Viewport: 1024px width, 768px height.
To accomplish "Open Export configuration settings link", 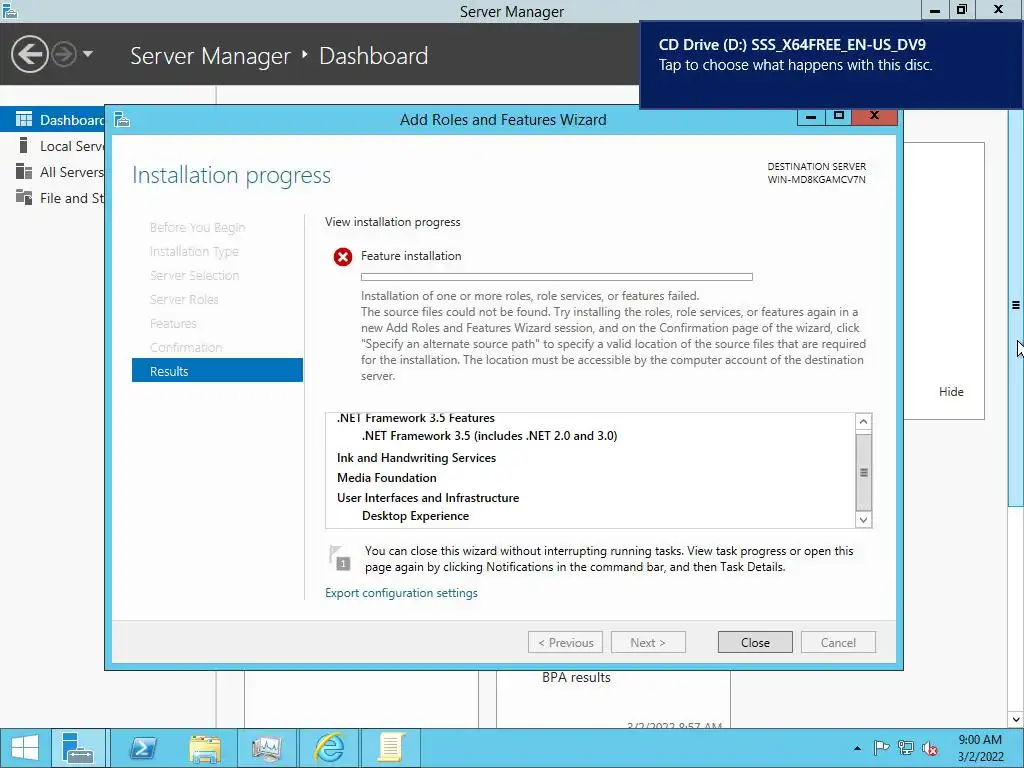I will [x=401, y=593].
